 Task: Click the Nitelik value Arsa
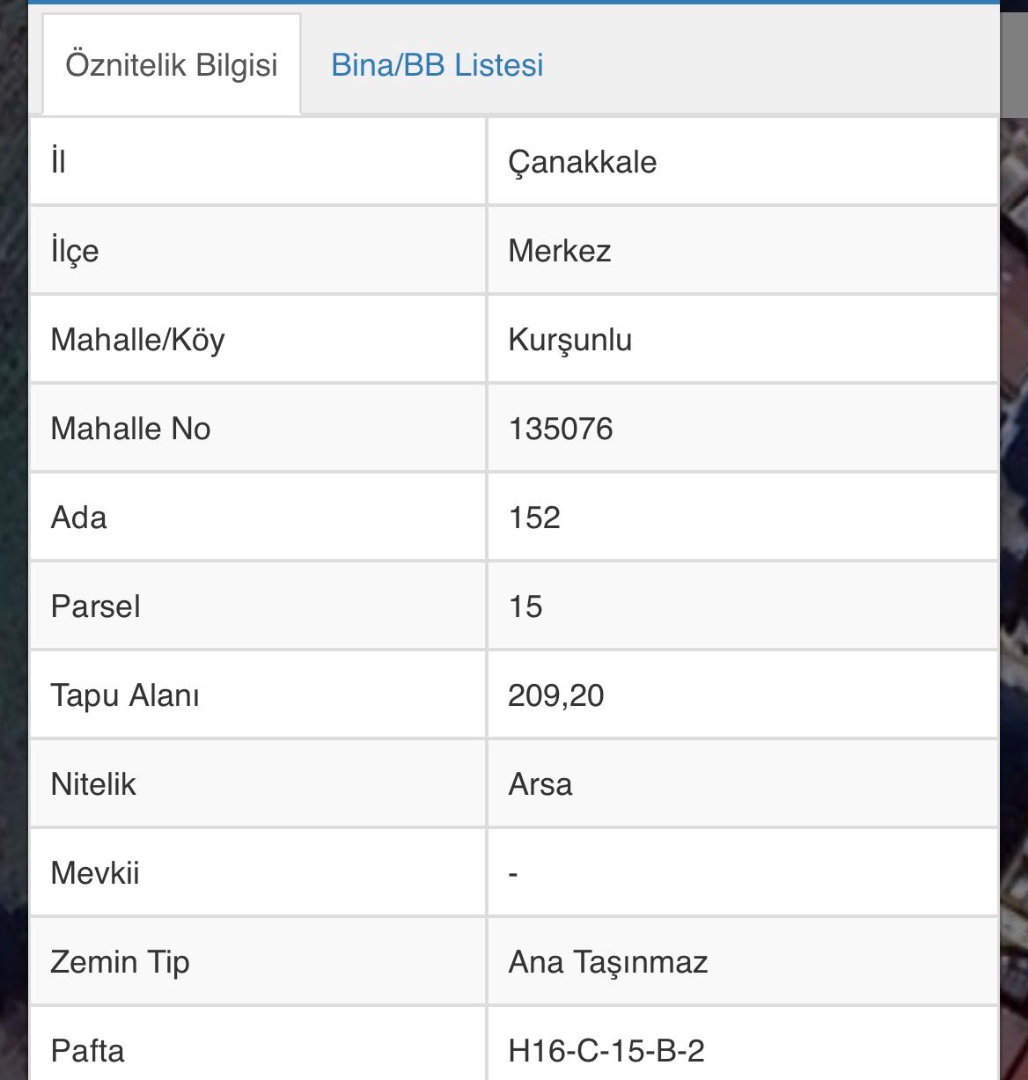[540, 784]
